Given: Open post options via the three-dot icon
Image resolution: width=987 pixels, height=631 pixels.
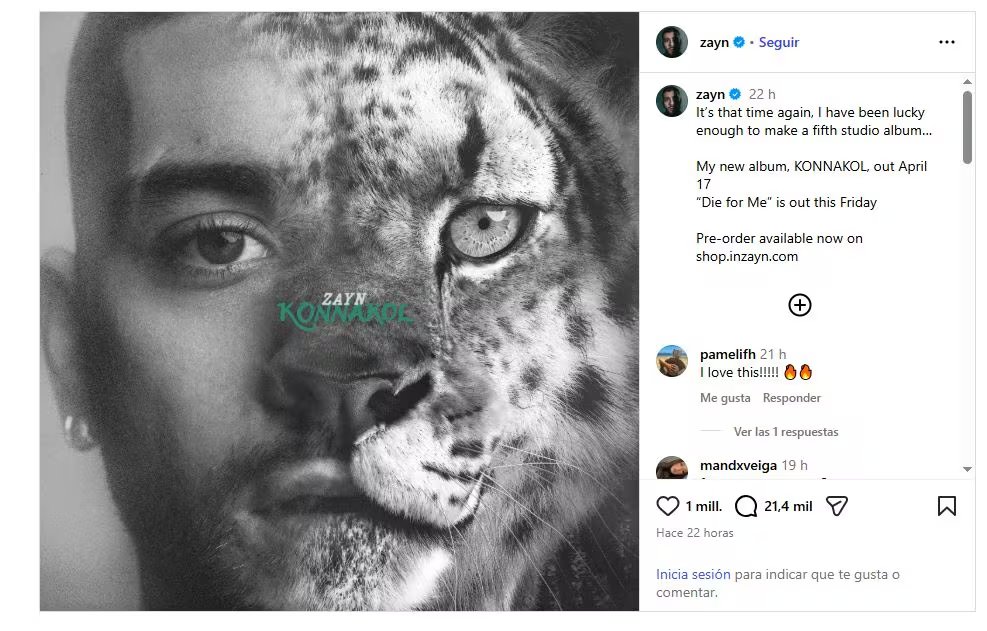Looking at the screenshot, I should [x=946, y=41].
